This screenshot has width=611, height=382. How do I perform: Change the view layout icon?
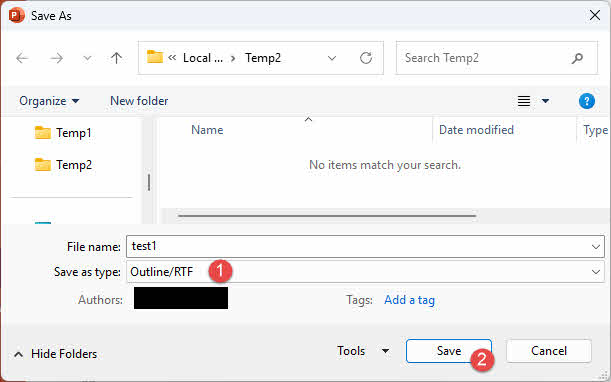(524, 101)
